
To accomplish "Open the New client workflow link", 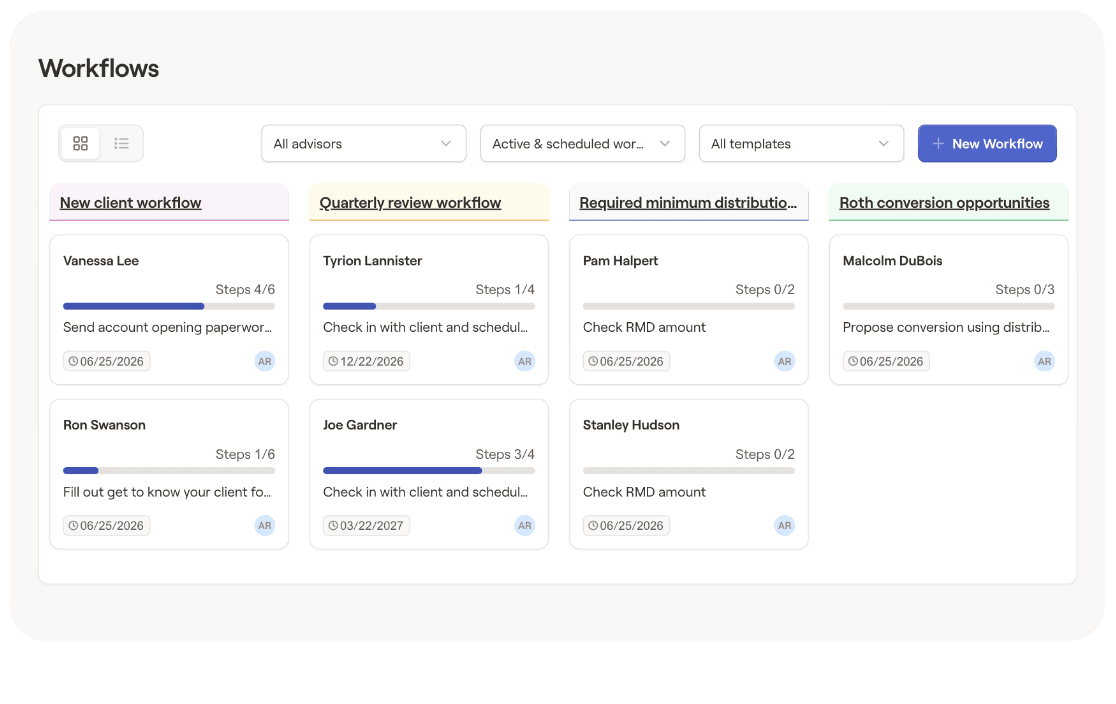I will (131, 203).
